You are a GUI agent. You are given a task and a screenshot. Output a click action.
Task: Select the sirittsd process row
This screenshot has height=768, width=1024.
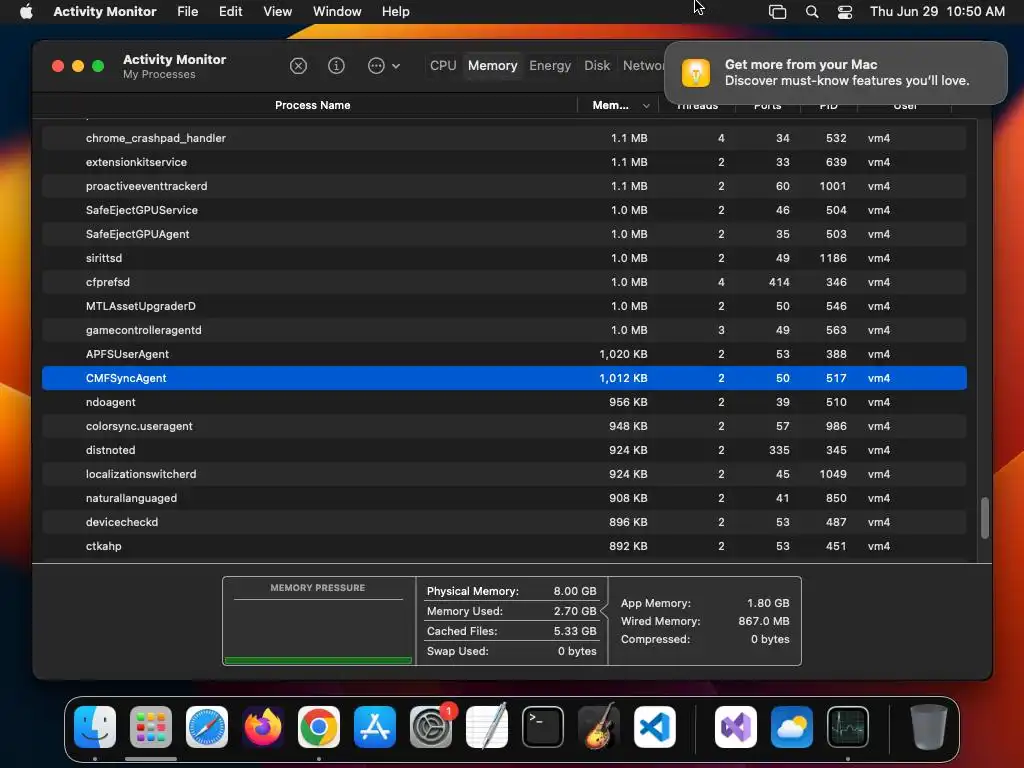tap(504, 258)
